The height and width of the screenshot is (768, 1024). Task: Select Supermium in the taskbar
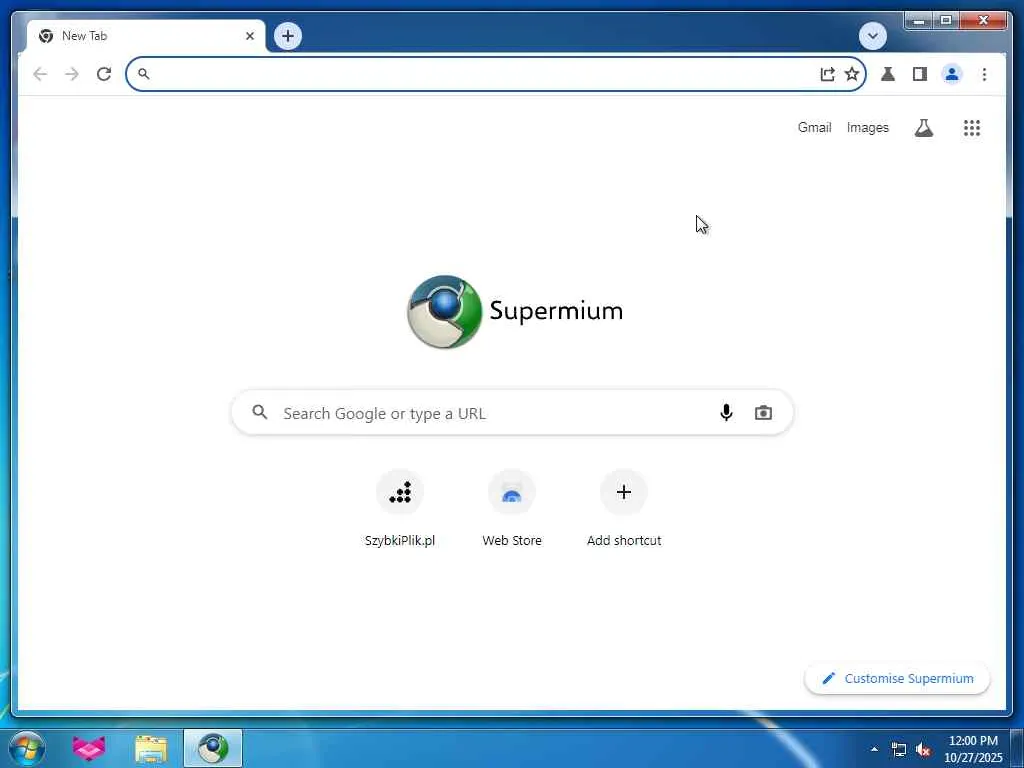pyautogui.click(x=213, y=748)
